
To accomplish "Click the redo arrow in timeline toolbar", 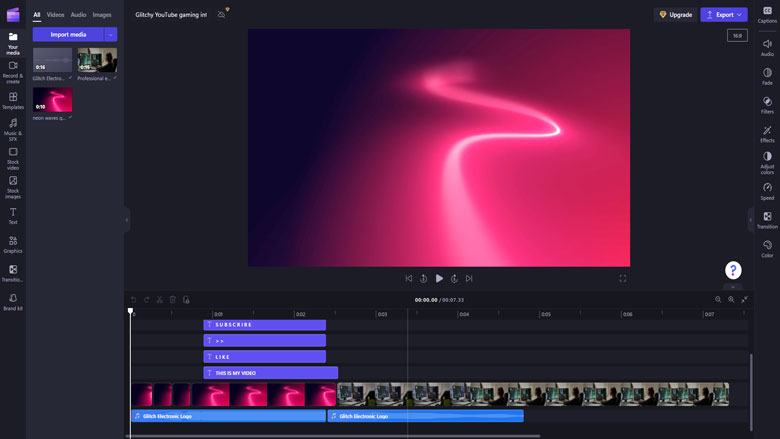I will 147,300.
